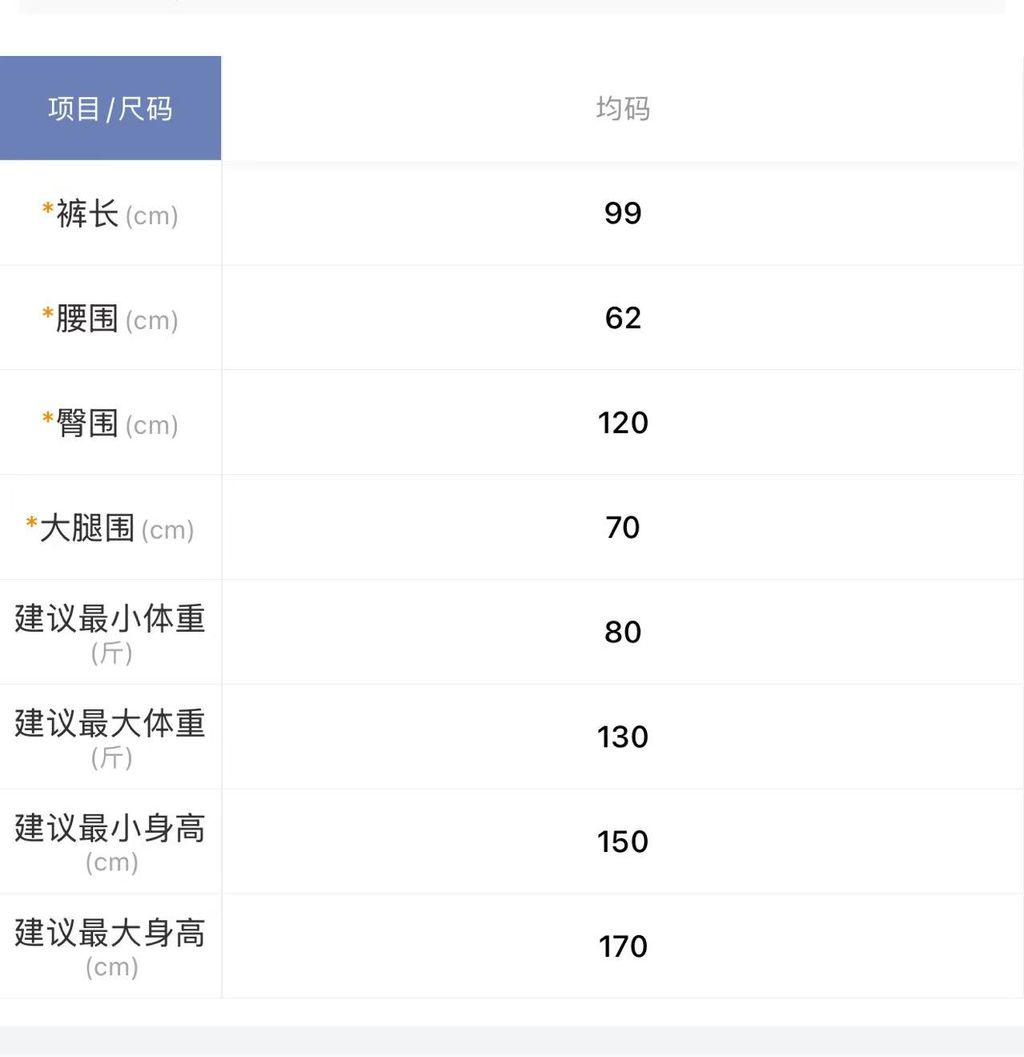Tap the maximum weight value 130
The width and height of the screenshot is (1024, 1057).
[x=622, y=737]
